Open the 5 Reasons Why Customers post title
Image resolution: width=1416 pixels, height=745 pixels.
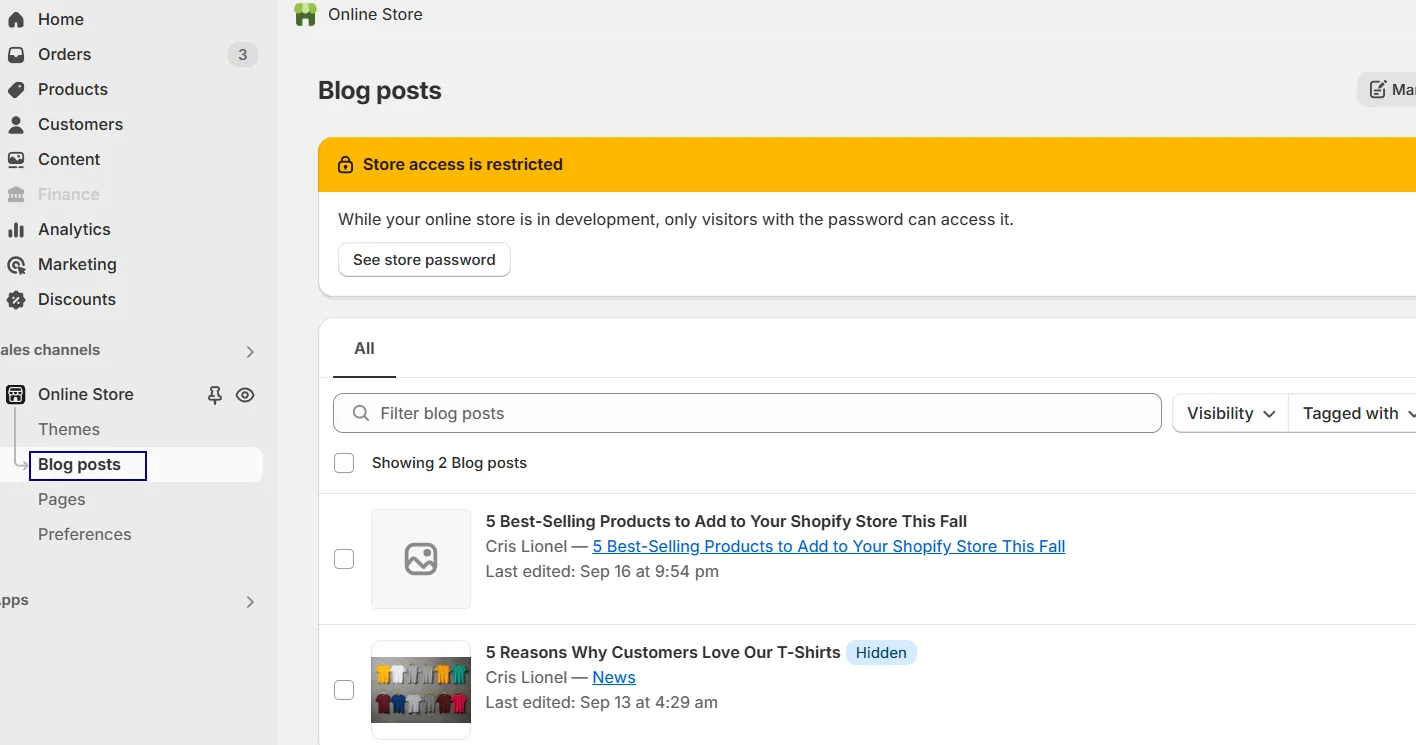pyautogui.click(x=663, y=652)
